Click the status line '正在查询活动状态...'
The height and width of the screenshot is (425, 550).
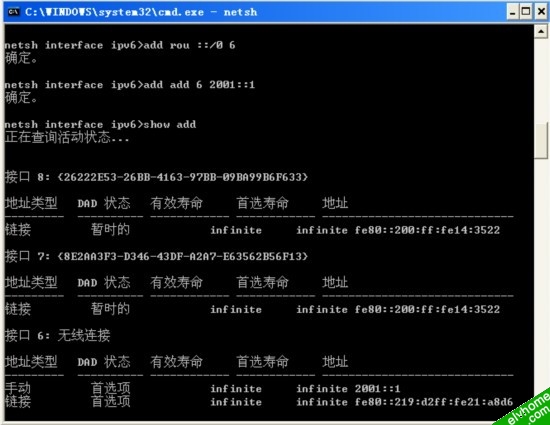67,137
